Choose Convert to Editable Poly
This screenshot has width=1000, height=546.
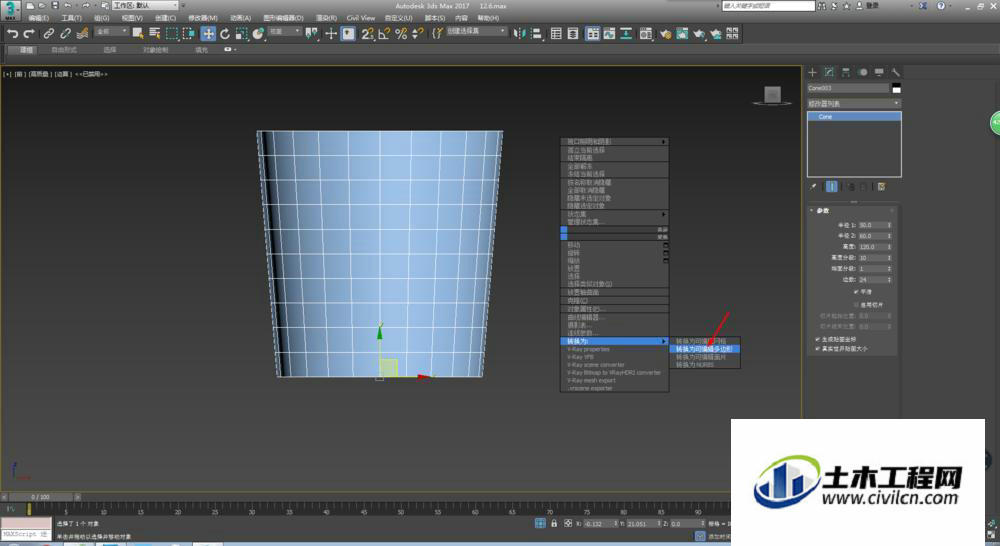(704, 350)
